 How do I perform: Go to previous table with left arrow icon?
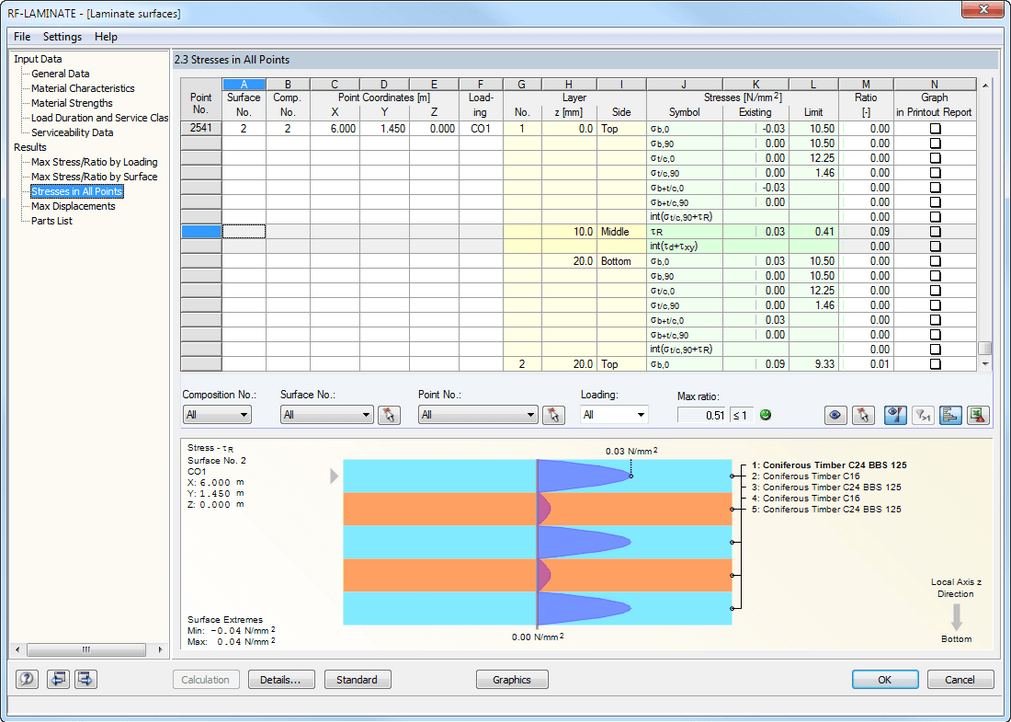(x=58, y=679)
